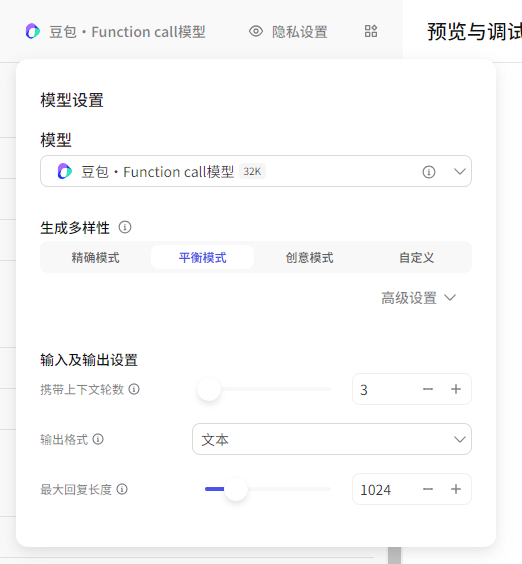The width and height of the screenshot is (522, 564).
Task: Open the four-squares grid icon in the header
Action: (371, 31)
